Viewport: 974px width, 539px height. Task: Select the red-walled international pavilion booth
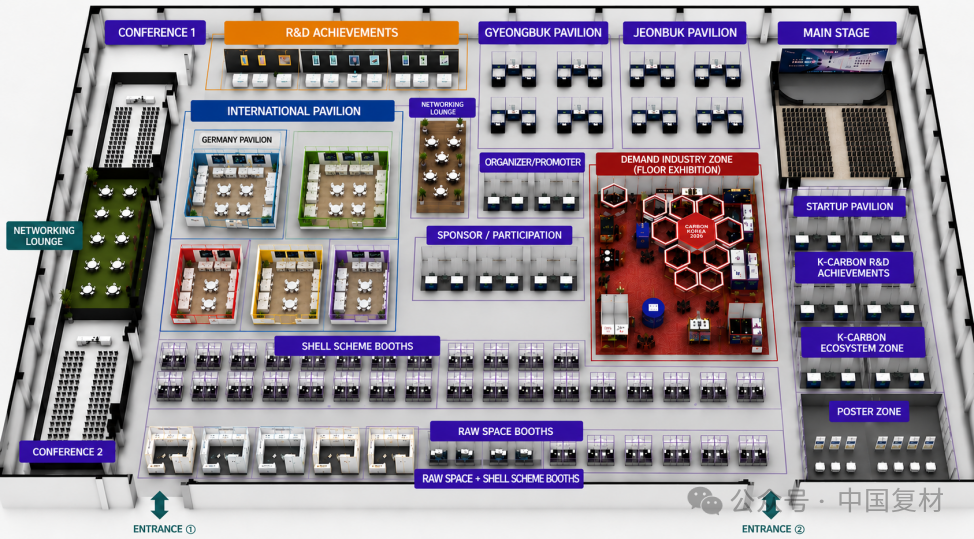click(207, 285)
